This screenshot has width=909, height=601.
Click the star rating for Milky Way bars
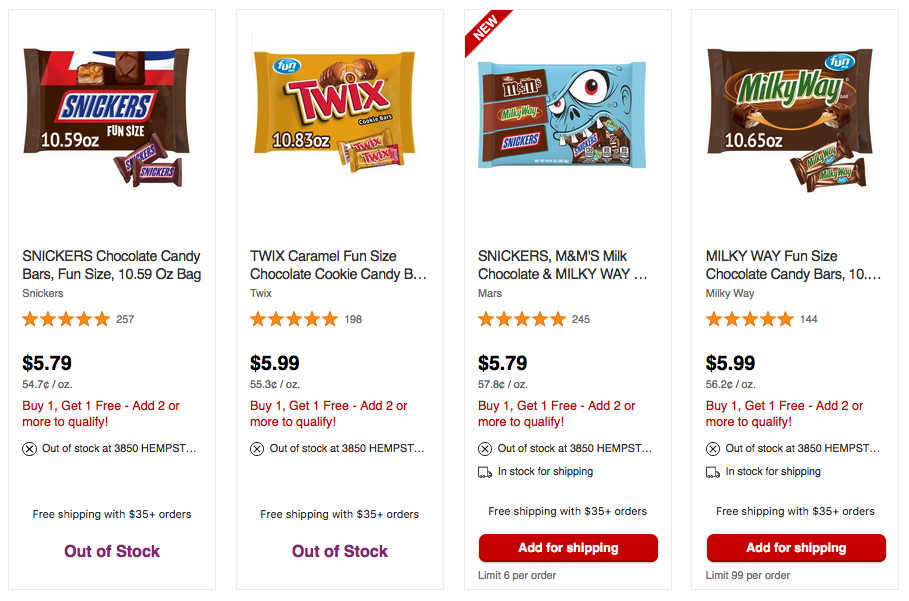point(750,319)
